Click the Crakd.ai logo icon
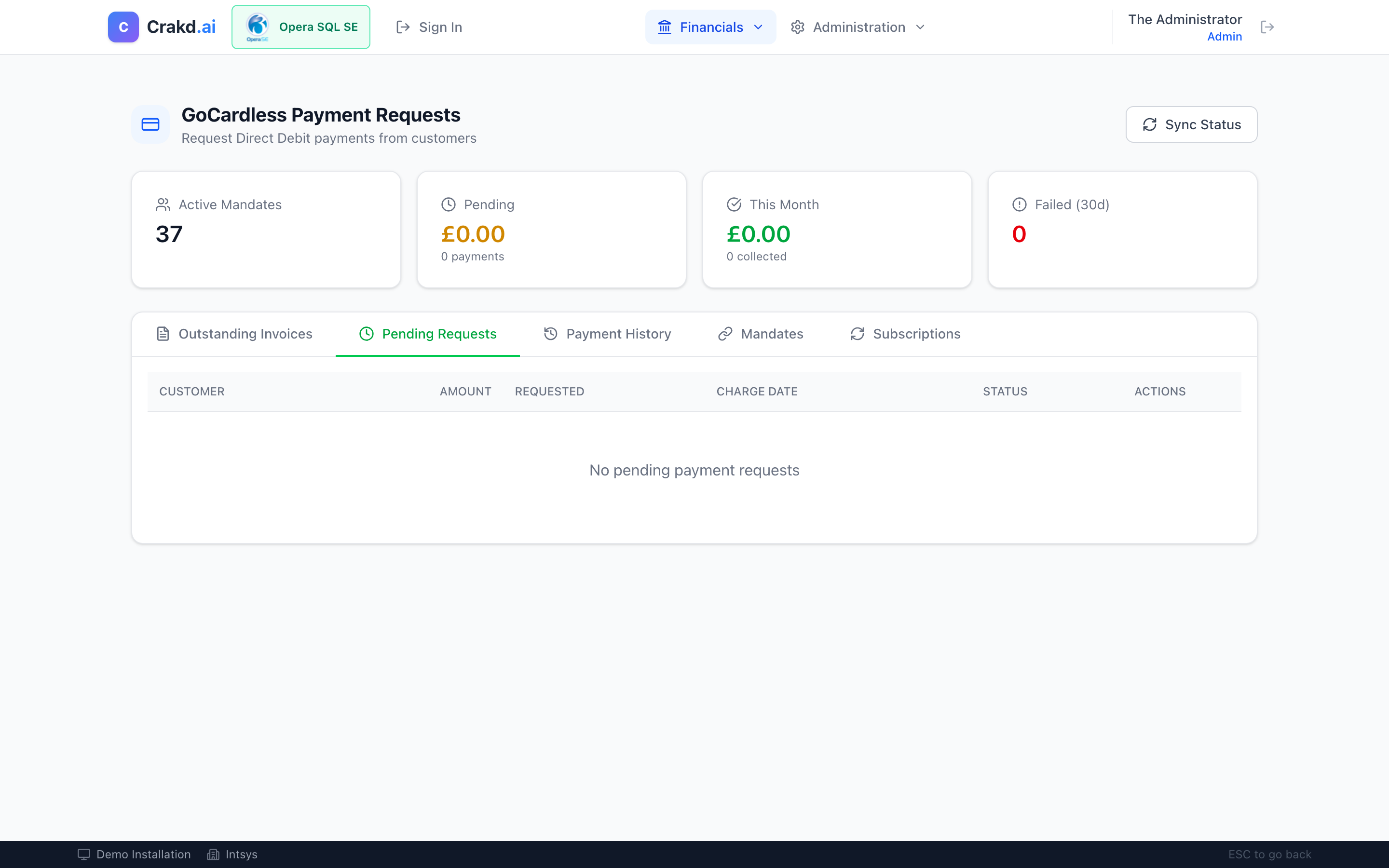The width and height of the screenshot is (1389, 868). tap(123, 27)
